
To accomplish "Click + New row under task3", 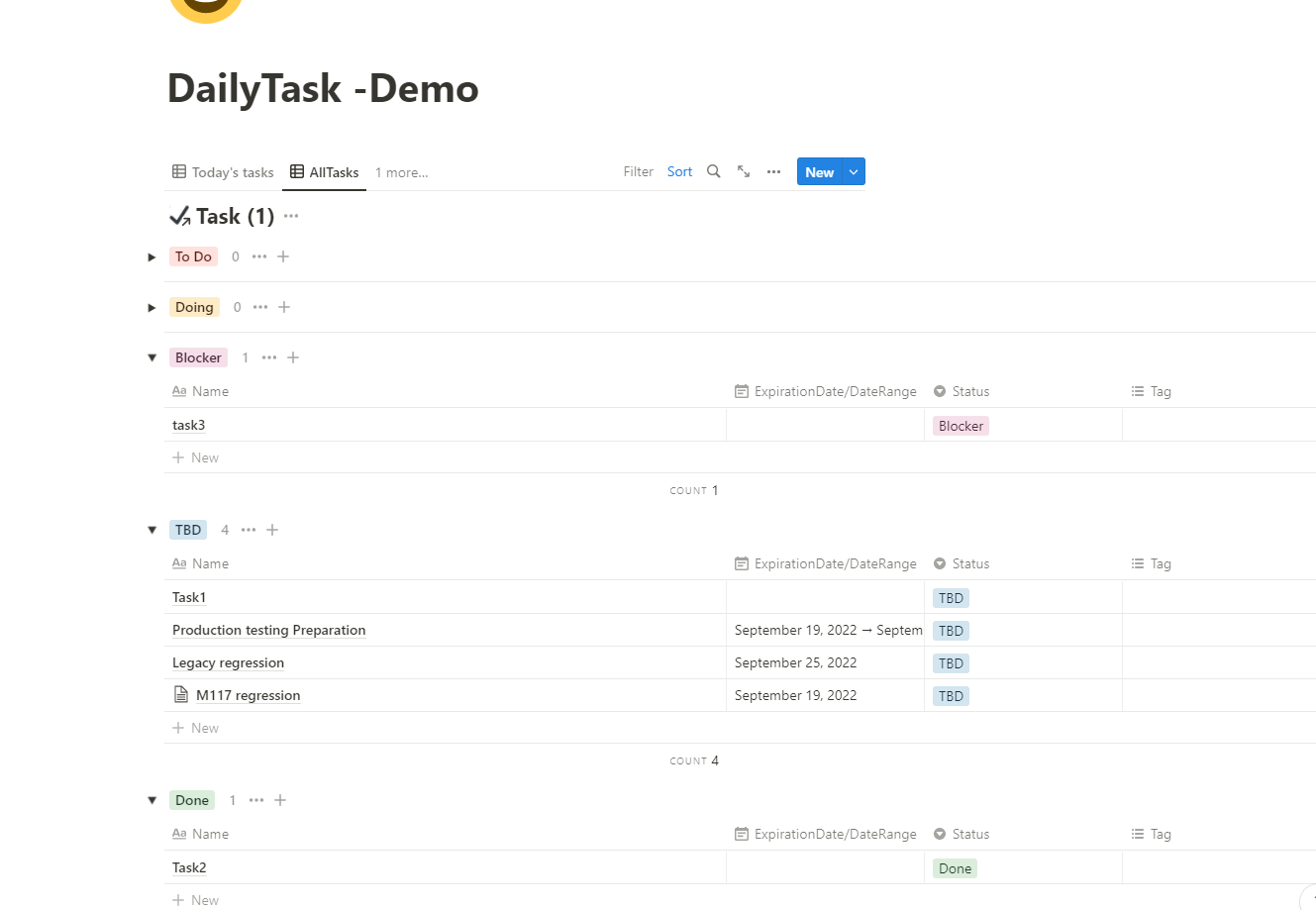I will tap(195, 457).
